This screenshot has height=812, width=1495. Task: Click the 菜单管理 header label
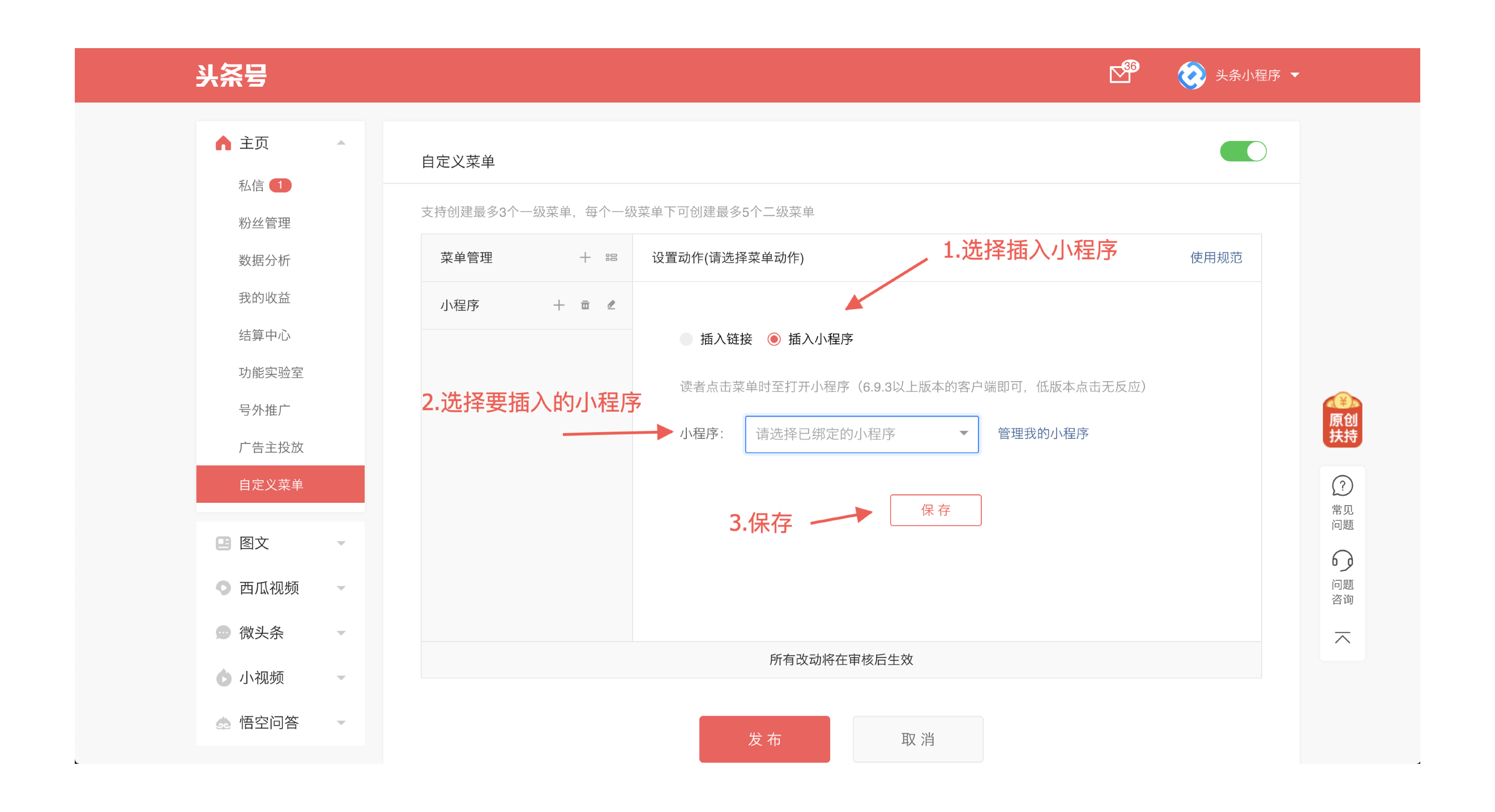(466, 257)
